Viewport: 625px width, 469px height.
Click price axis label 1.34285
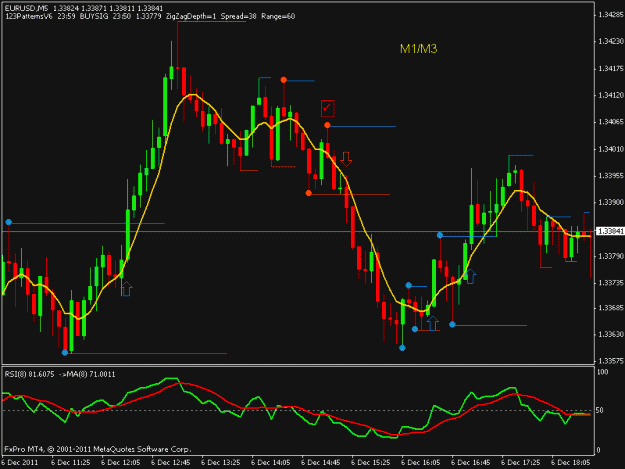(611, 15)
